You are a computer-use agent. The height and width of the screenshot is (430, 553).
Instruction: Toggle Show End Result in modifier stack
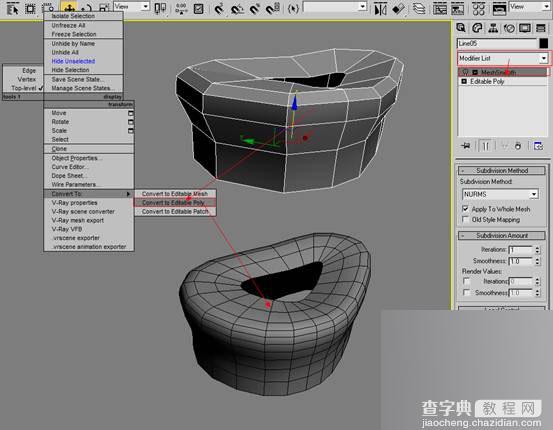(485, 146)
